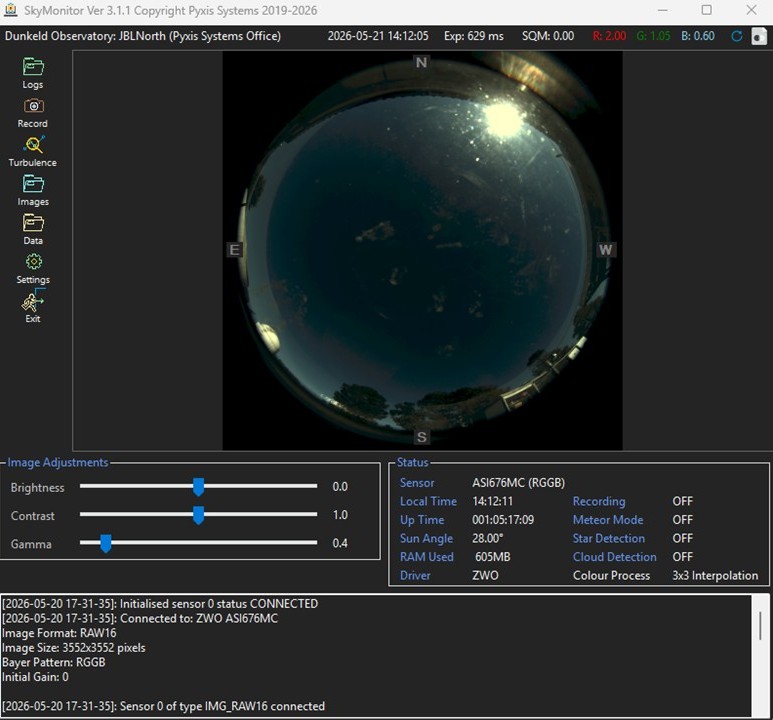Screen dimensions: 773x720
Task: Open the Settings gear icon
Action: tap(34, 262)
